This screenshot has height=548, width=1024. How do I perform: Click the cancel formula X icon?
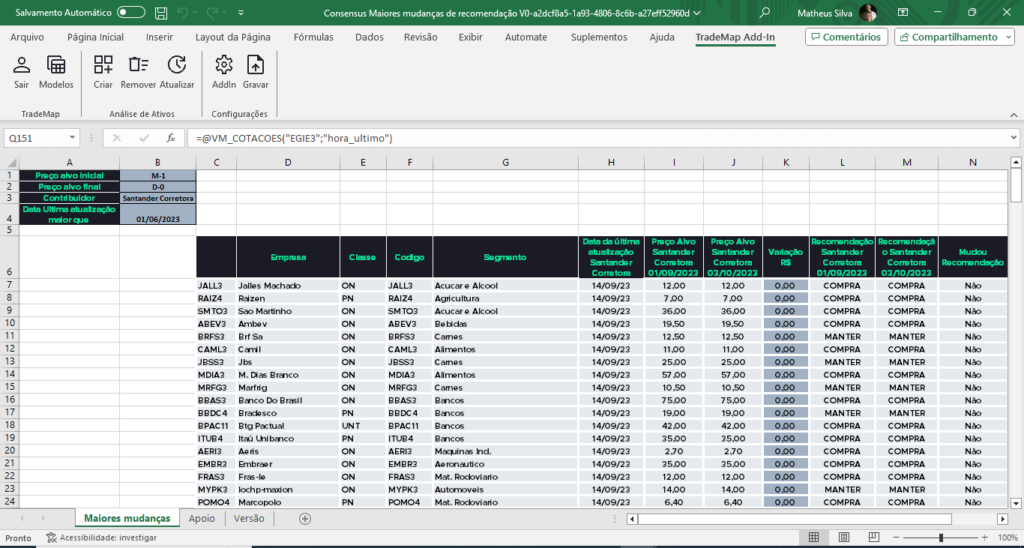[x=117, y=138]
